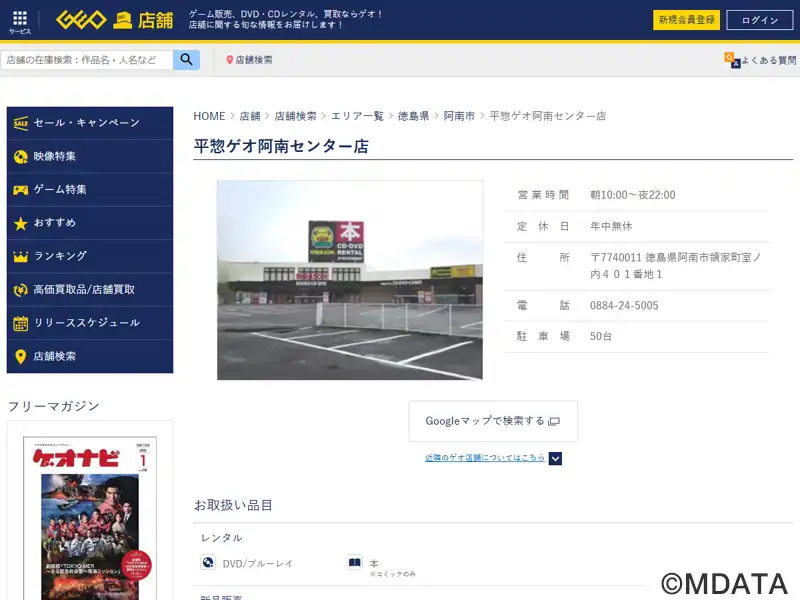Click the address 〒7740011 text
This screenshot has width=800, height=600.
click(x=676, y=266)
